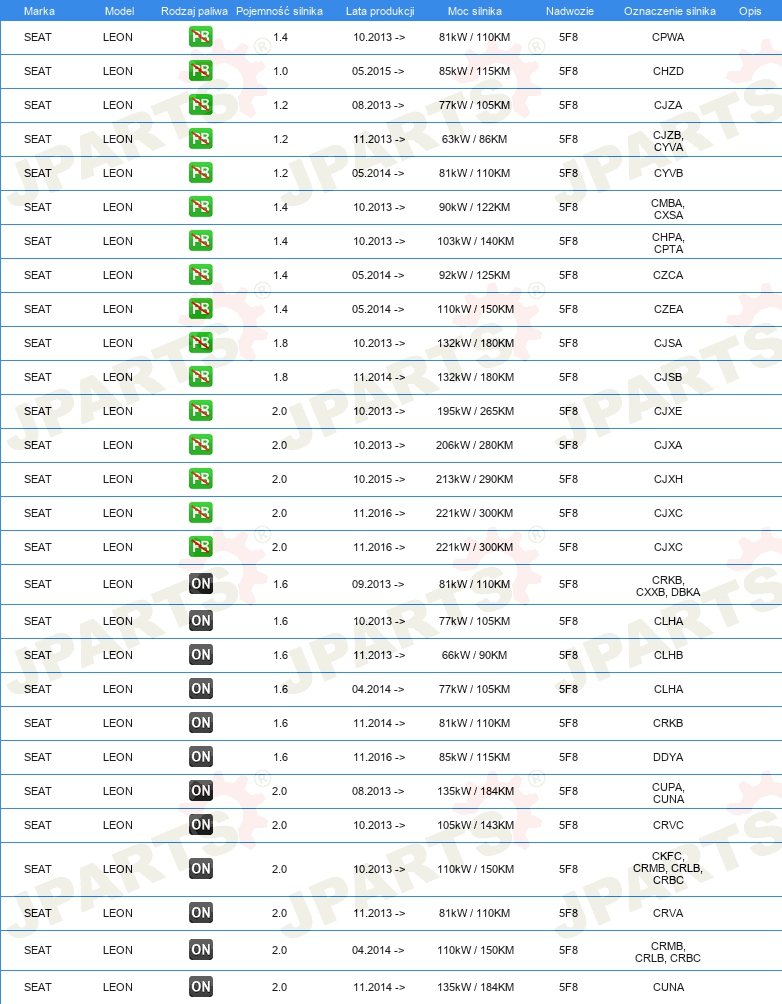
Task: Click the engine code CLHB
Action: click(668, 654)
